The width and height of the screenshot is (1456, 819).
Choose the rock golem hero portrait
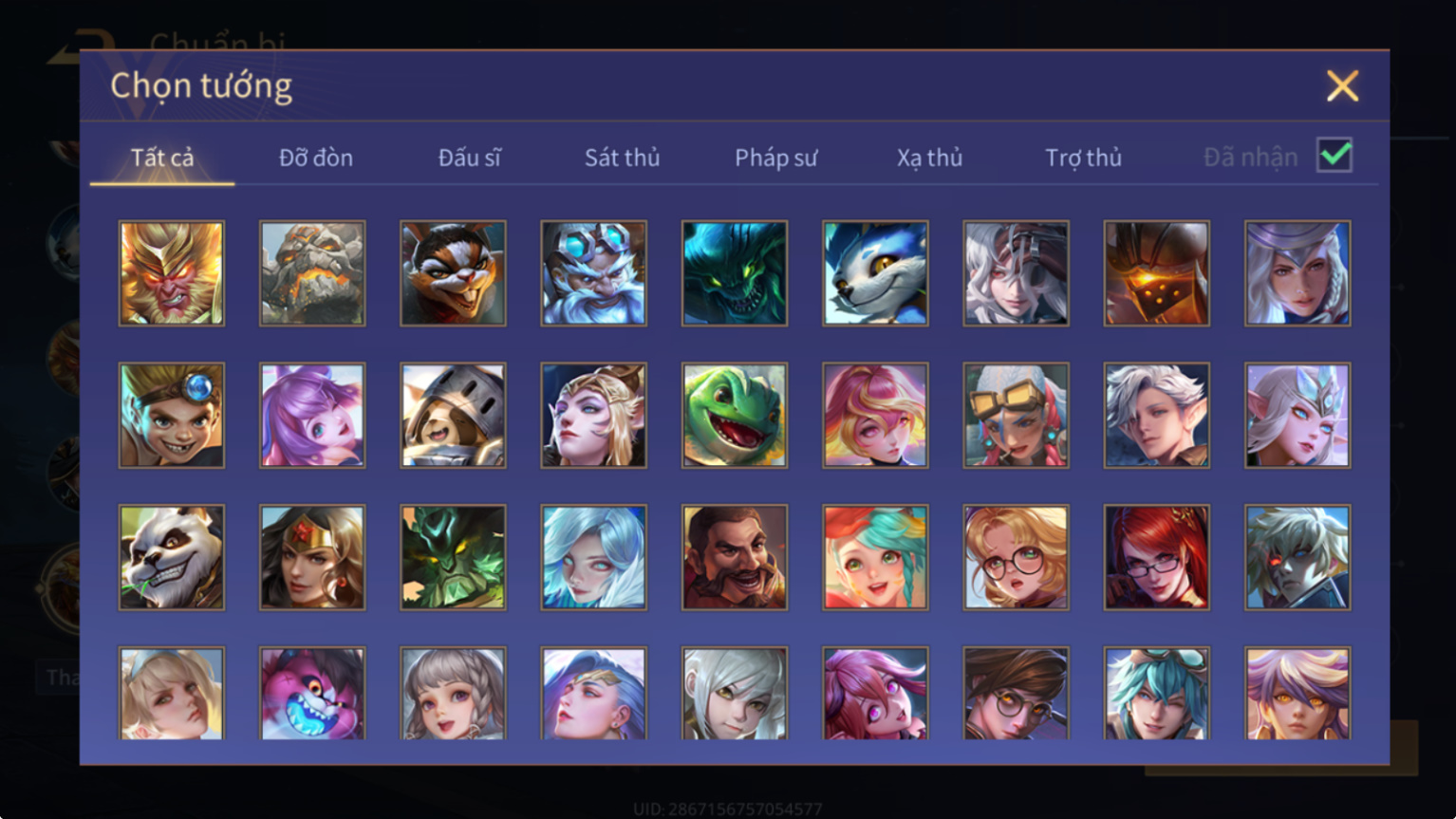(x=312, y=273)
